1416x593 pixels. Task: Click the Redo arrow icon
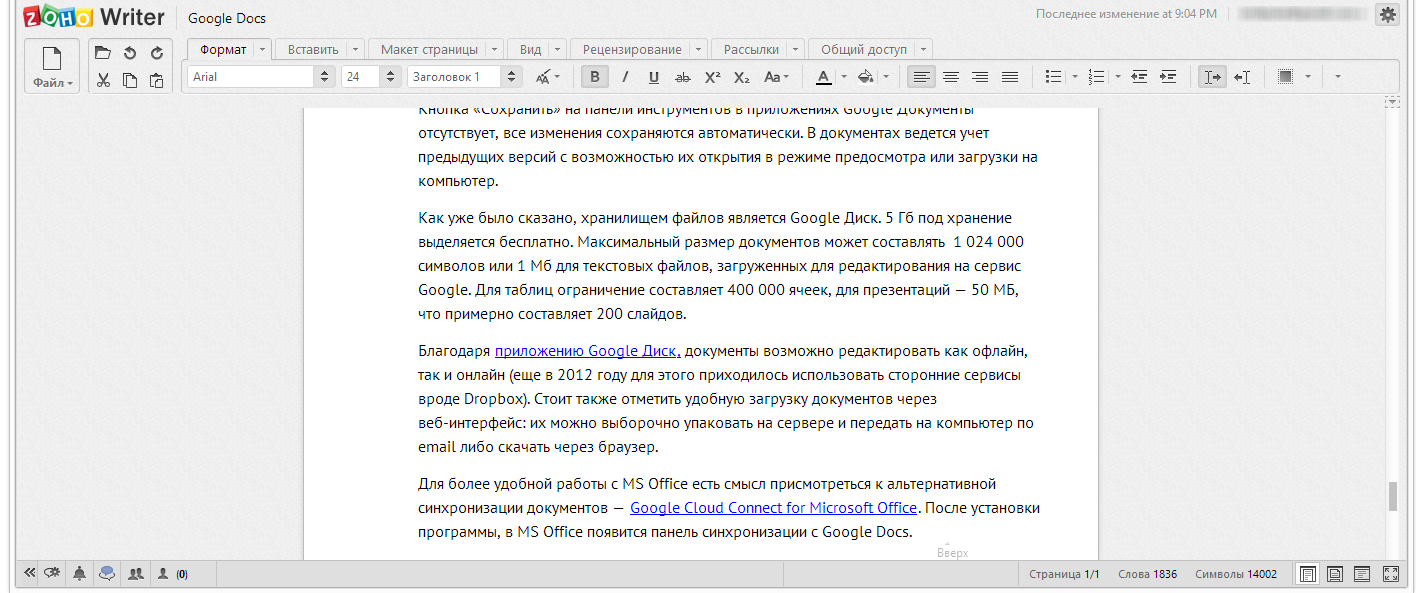pos(156,53)
